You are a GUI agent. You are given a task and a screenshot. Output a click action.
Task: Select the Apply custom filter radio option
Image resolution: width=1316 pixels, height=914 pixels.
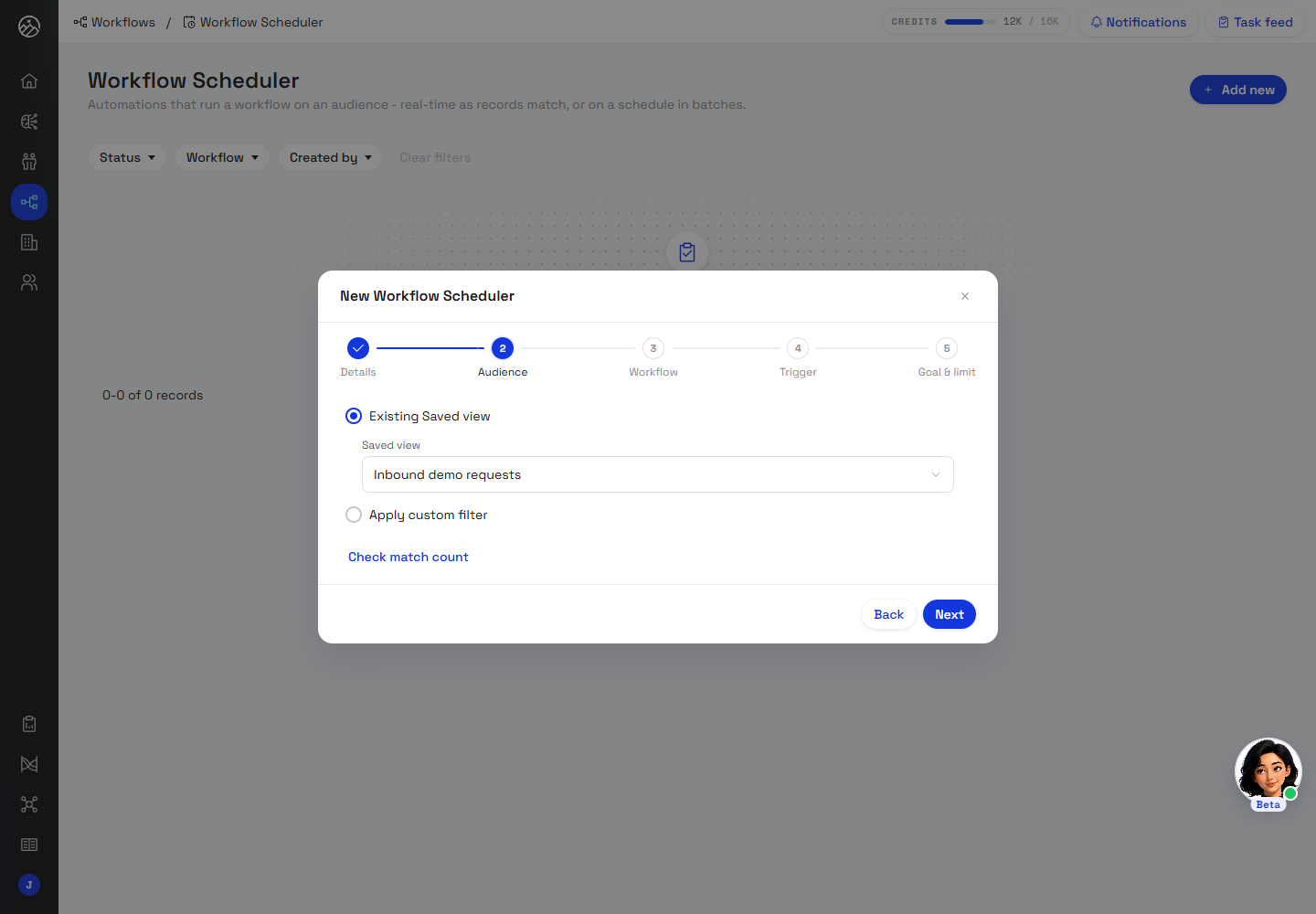tap(354, 515)
